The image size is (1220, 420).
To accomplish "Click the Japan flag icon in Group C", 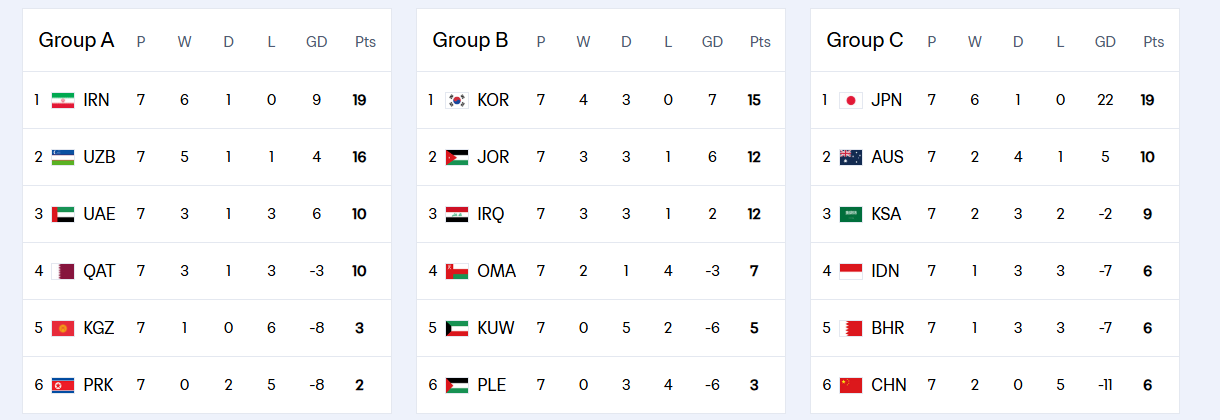I will click(851, 100).
